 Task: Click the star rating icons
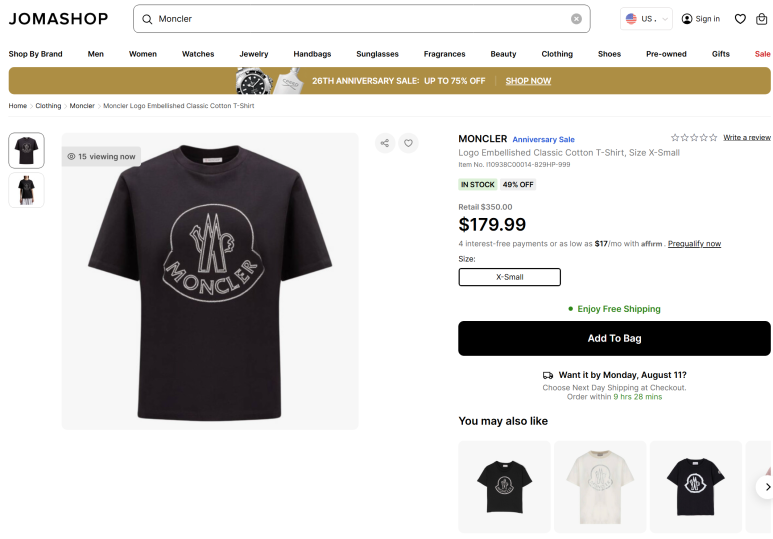[694, 137]
